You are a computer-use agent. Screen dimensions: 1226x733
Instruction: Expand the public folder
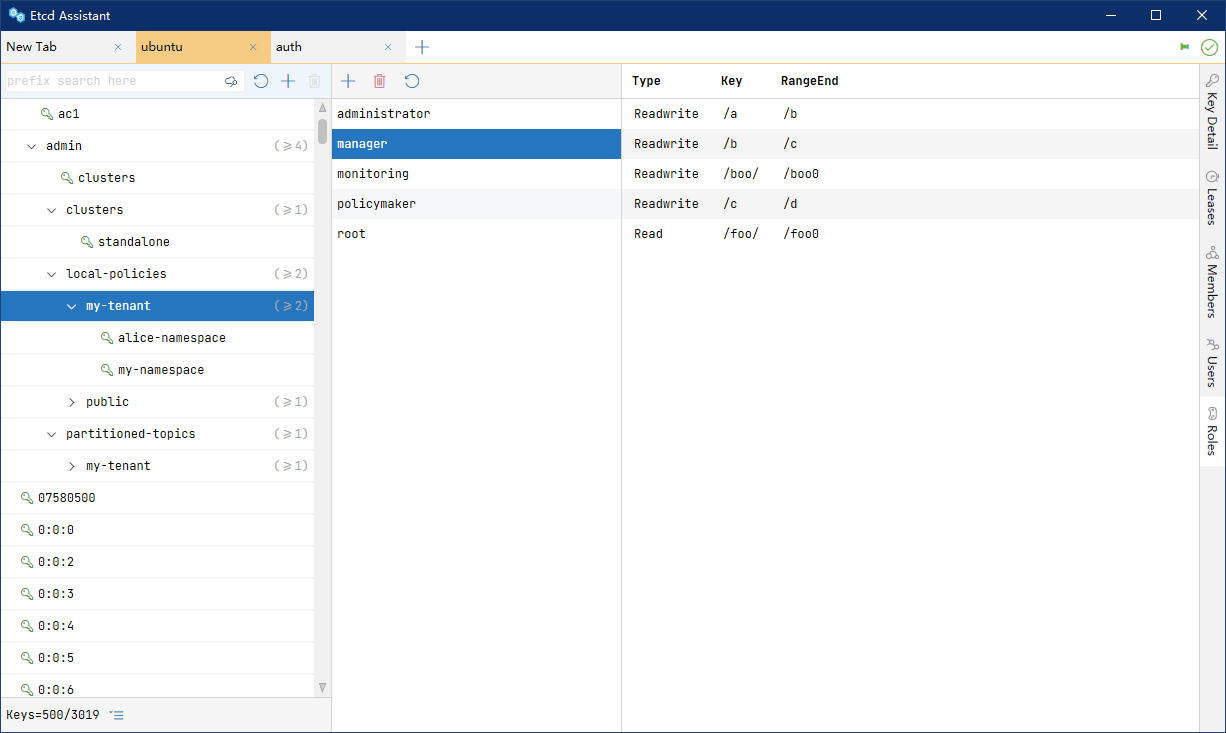[72, 402]
